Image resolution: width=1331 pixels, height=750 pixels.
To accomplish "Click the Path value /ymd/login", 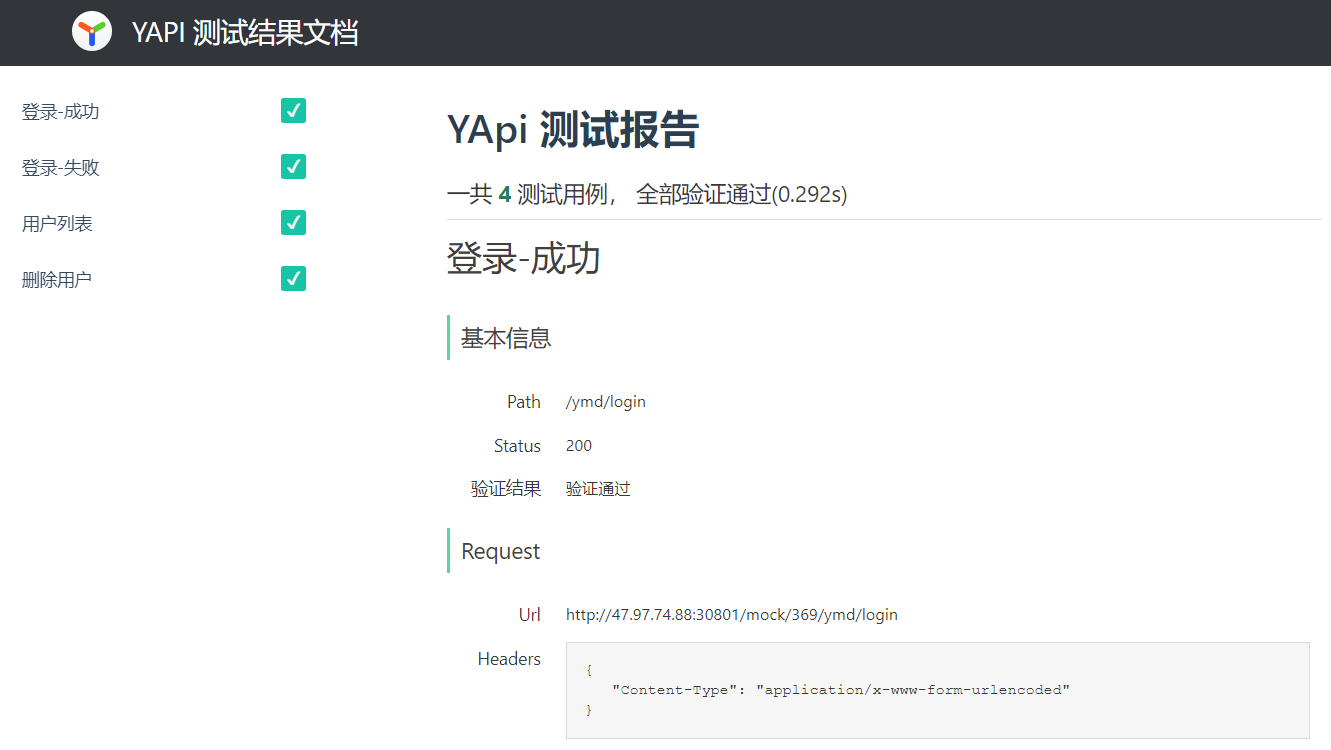I will tap(606, 402).
